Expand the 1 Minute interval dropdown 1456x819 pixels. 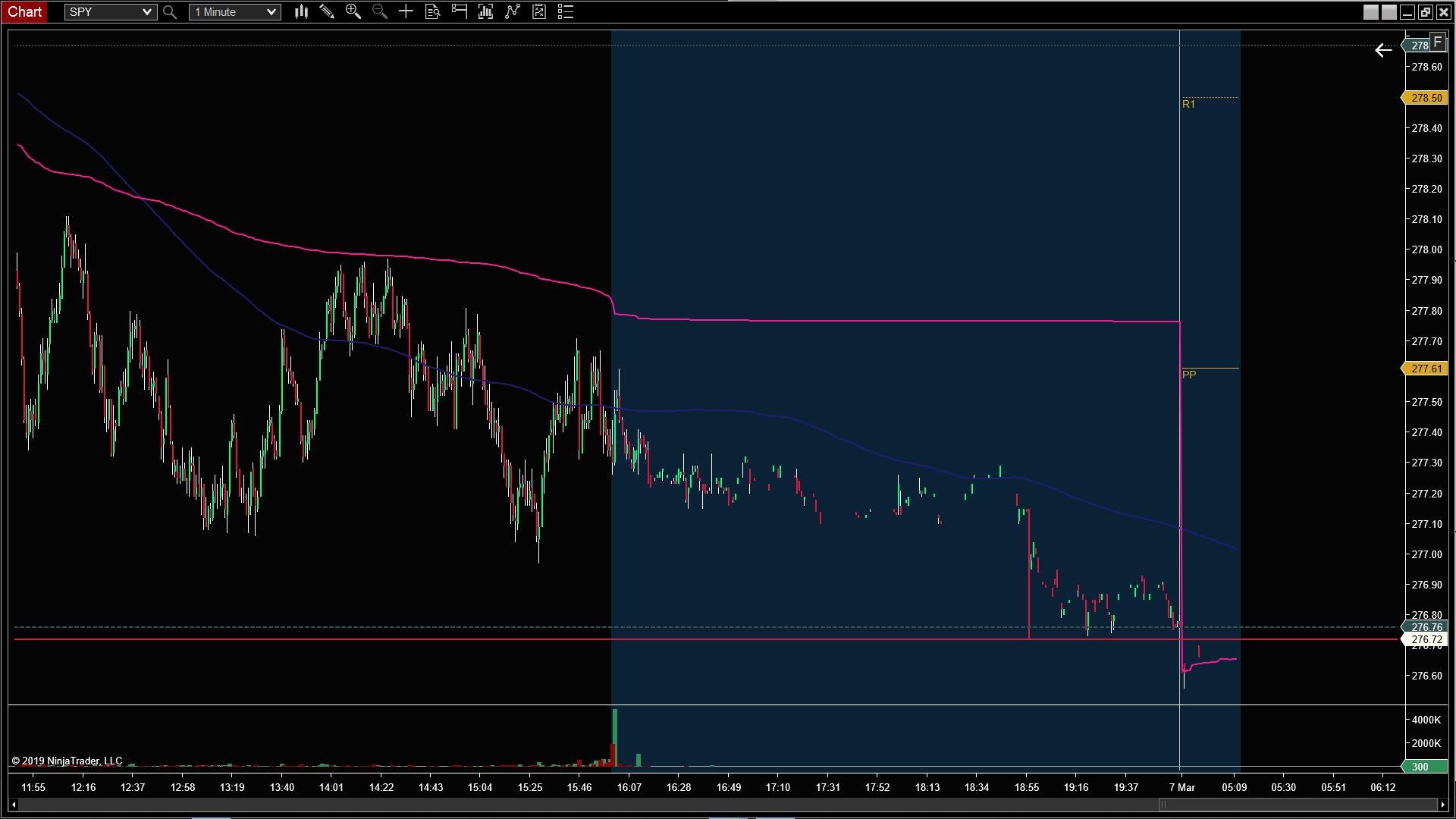(x=271, y=12)
